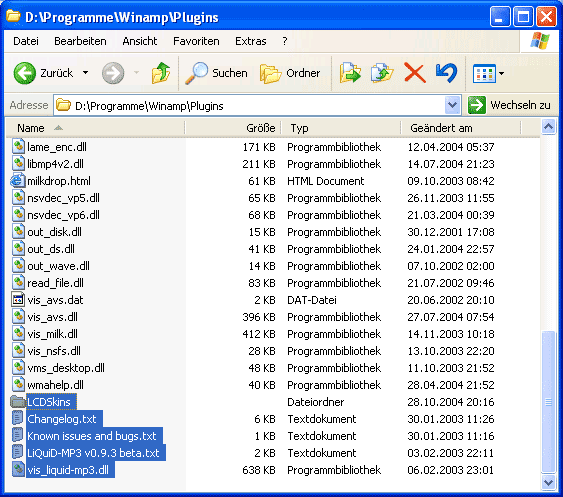Image resolution: width=563 pixels, height=497 pixels.
Task: Click the green Zurück back arrow
Action: [x=24, y=73]
